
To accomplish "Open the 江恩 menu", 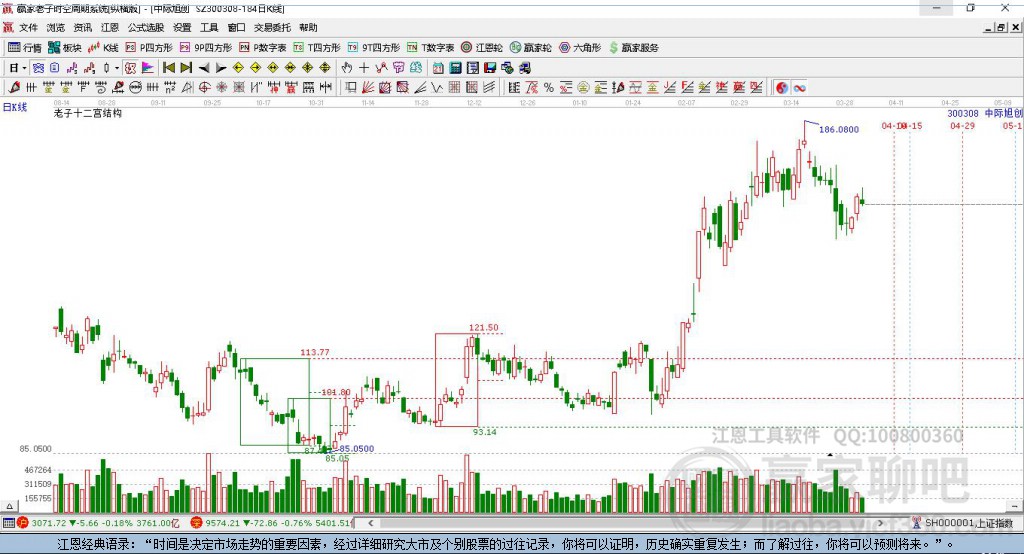I will point(110,27).
